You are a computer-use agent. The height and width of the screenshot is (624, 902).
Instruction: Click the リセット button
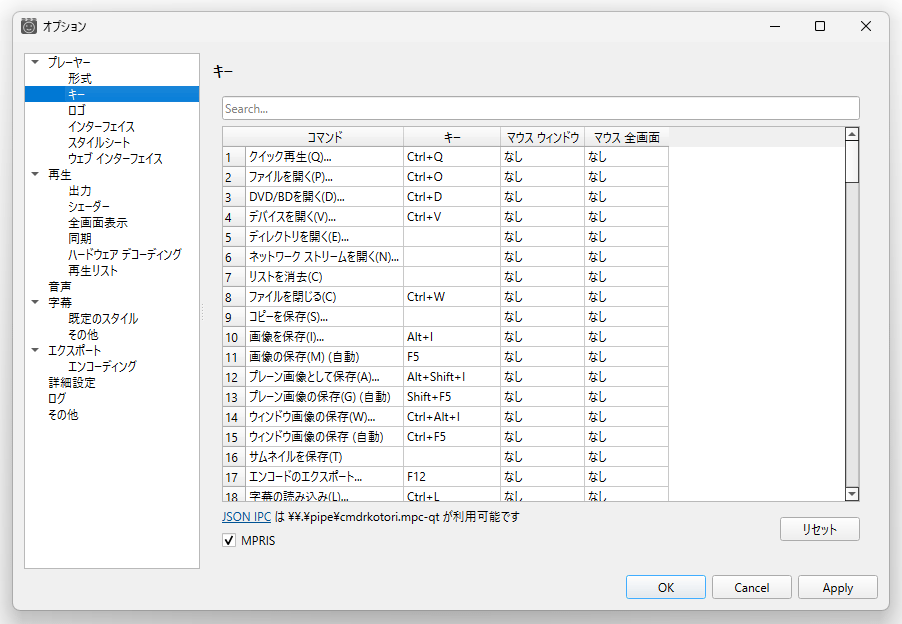(x=820, y=529)
